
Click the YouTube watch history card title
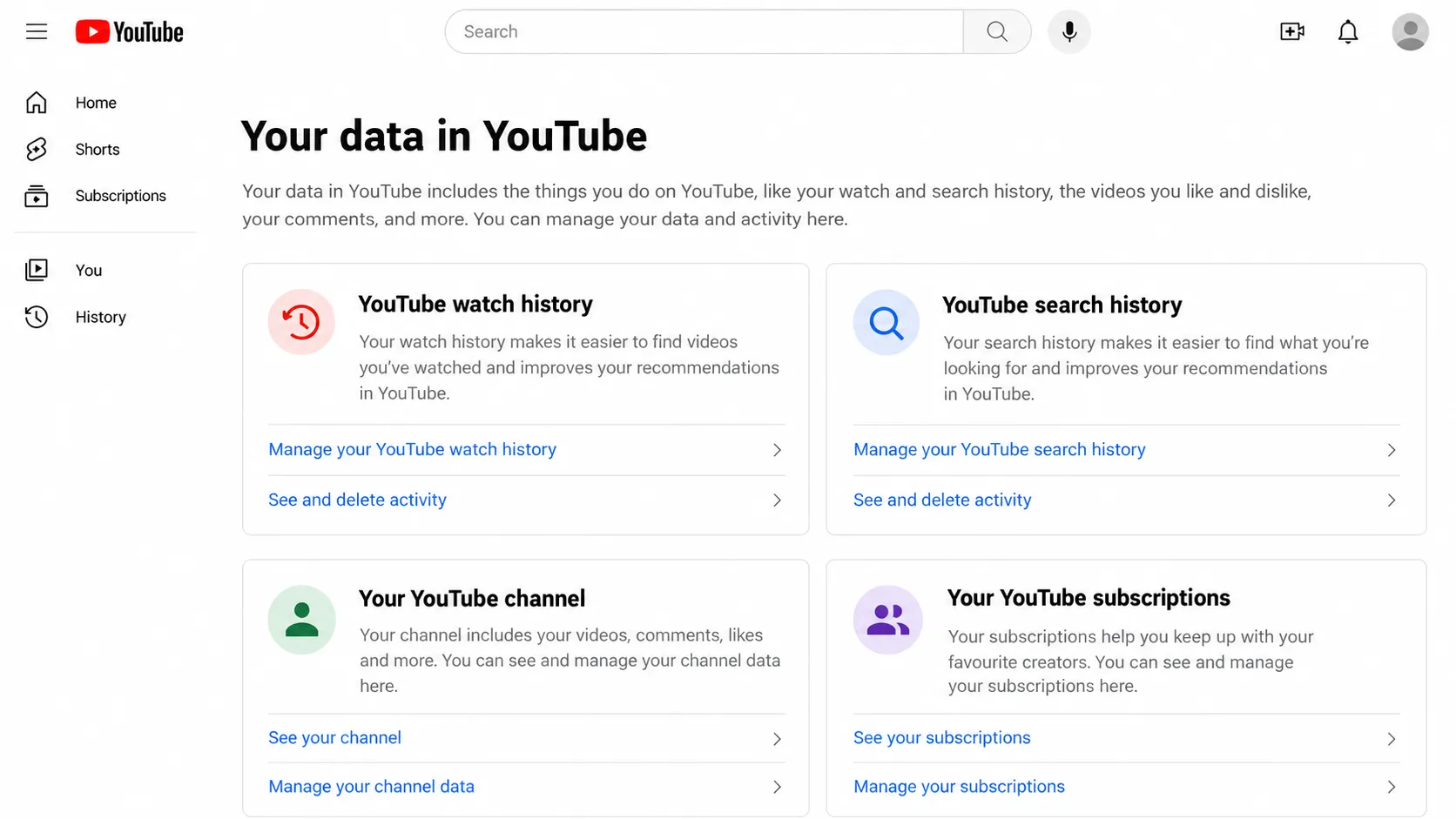475,304
